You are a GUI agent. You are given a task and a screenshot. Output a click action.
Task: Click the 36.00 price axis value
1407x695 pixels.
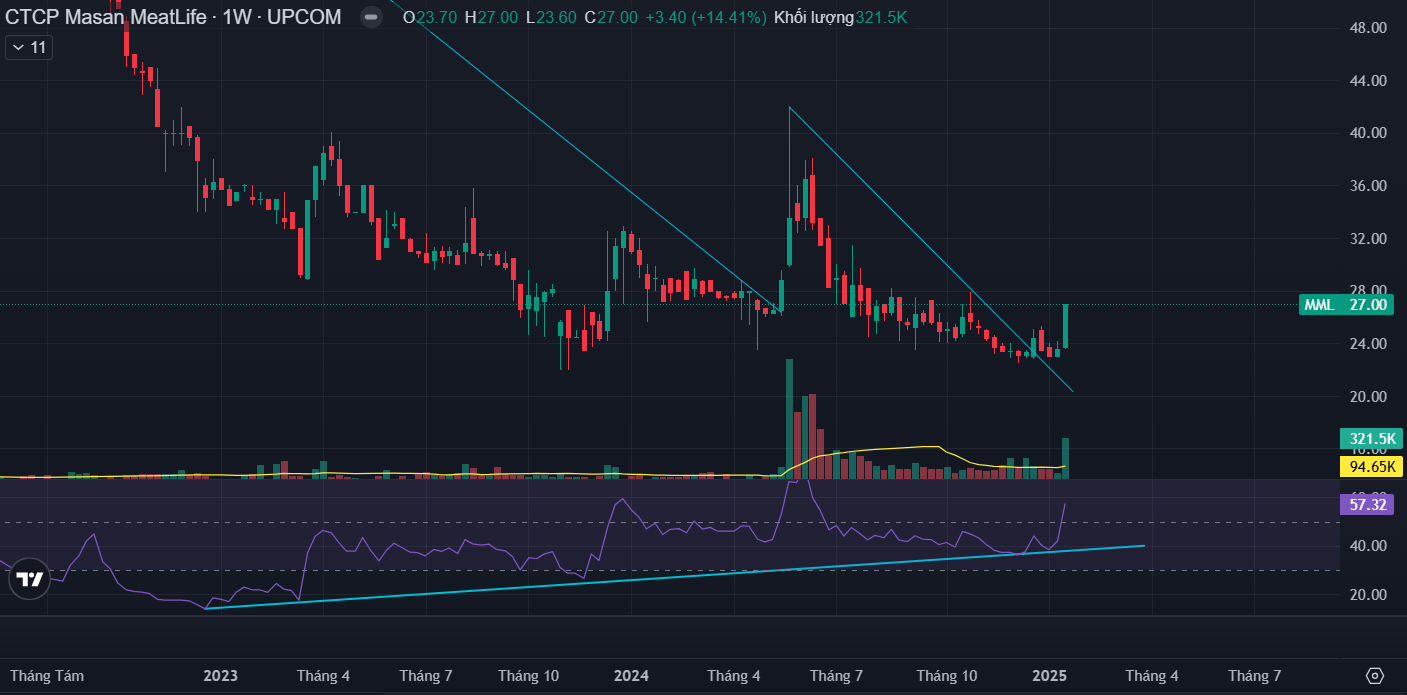(x=1366, y=186)
